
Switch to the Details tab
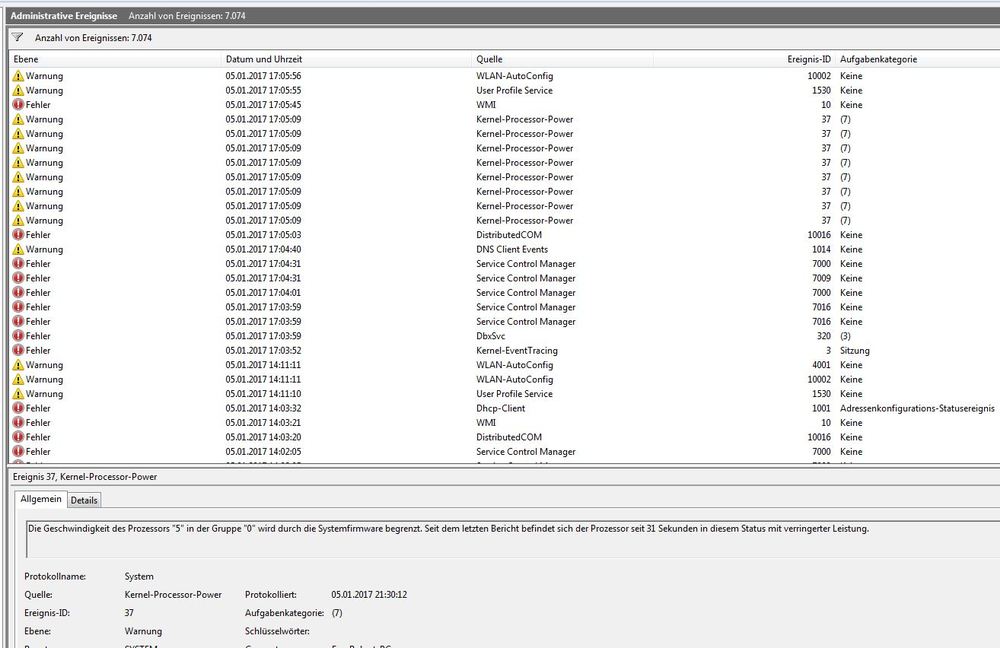point(84,500)
